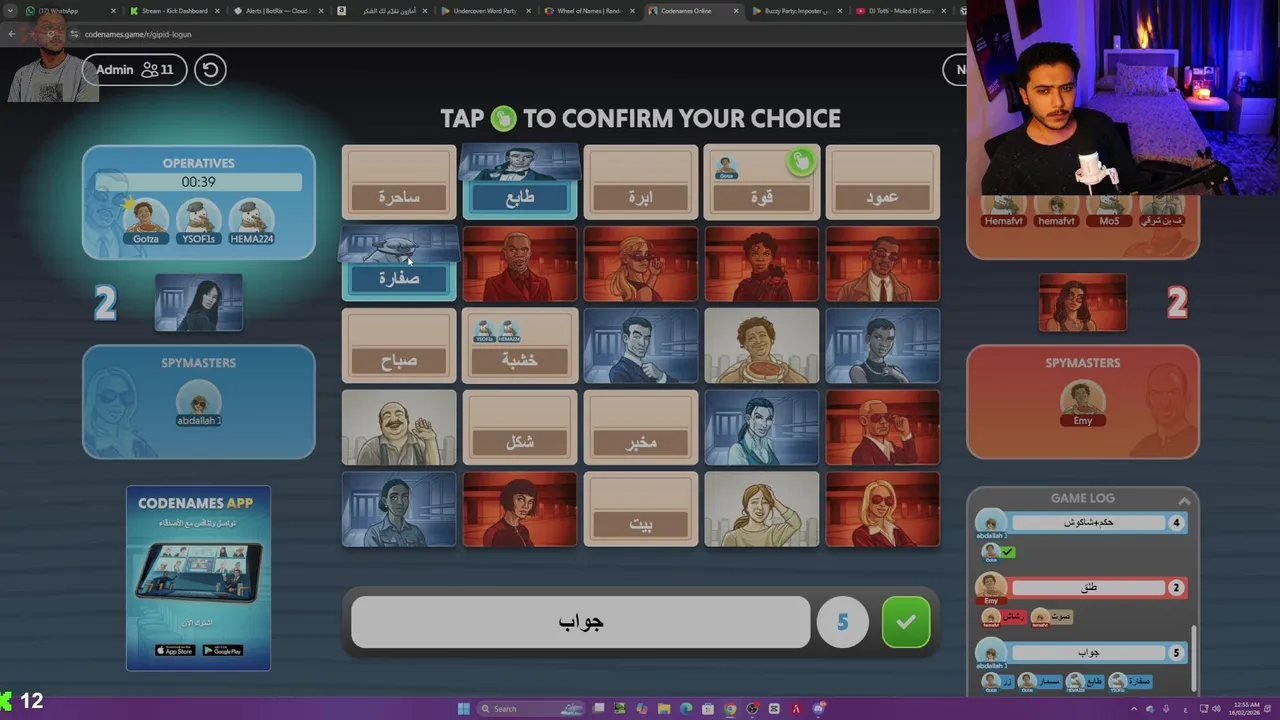The width and height of the screenshot is (1280, 720).
Task: Click the taskbar microphone icon
Action: (1165, 709)
